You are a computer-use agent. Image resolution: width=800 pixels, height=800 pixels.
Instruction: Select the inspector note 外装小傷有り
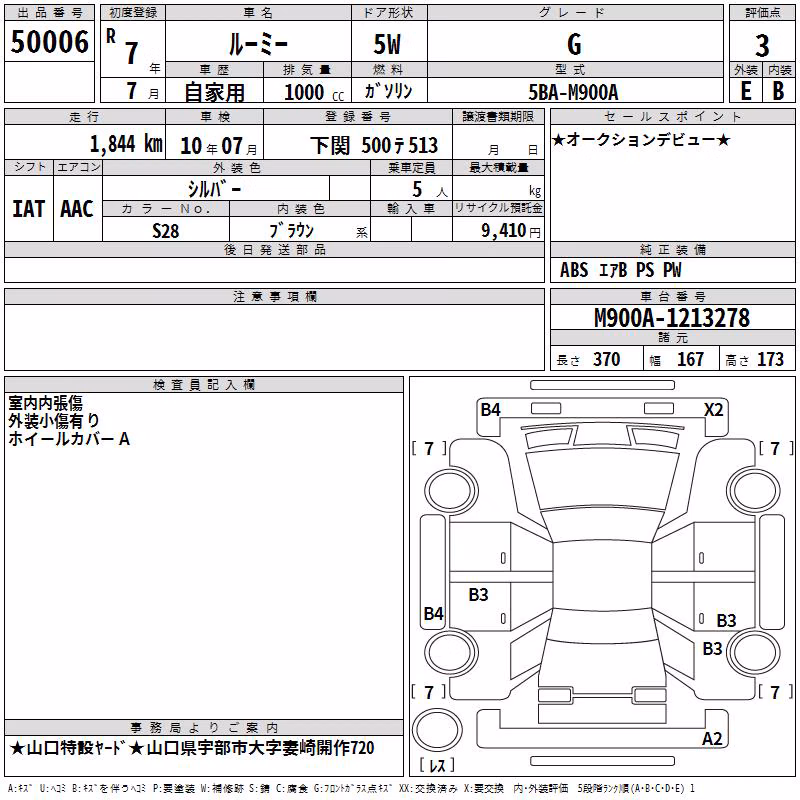(x=54, y=421)
